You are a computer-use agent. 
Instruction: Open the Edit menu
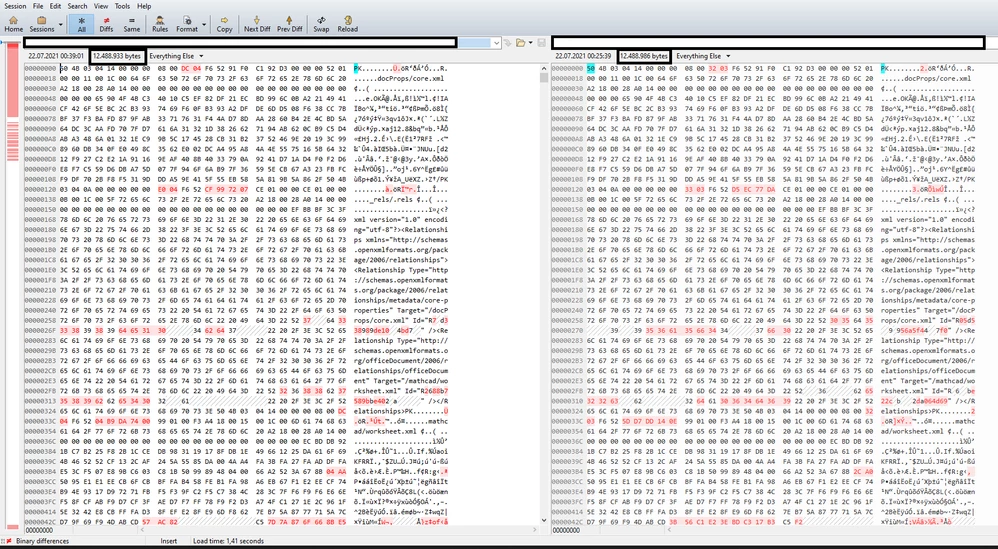click(x=55, y=6)
